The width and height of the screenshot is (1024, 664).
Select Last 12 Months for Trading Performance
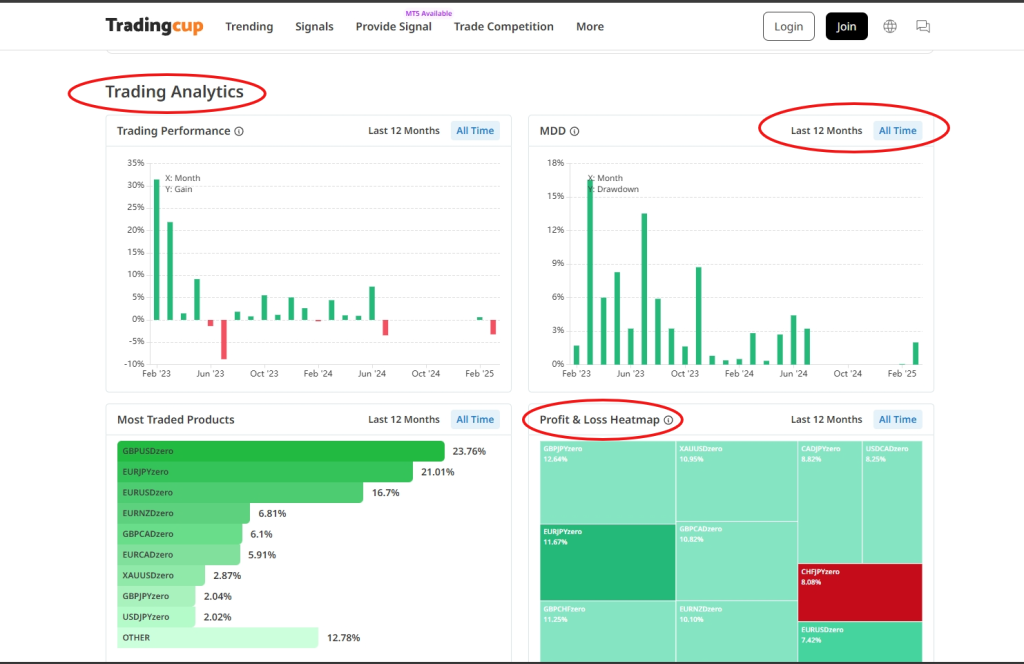pyautogui.click(x=403, y=131)
